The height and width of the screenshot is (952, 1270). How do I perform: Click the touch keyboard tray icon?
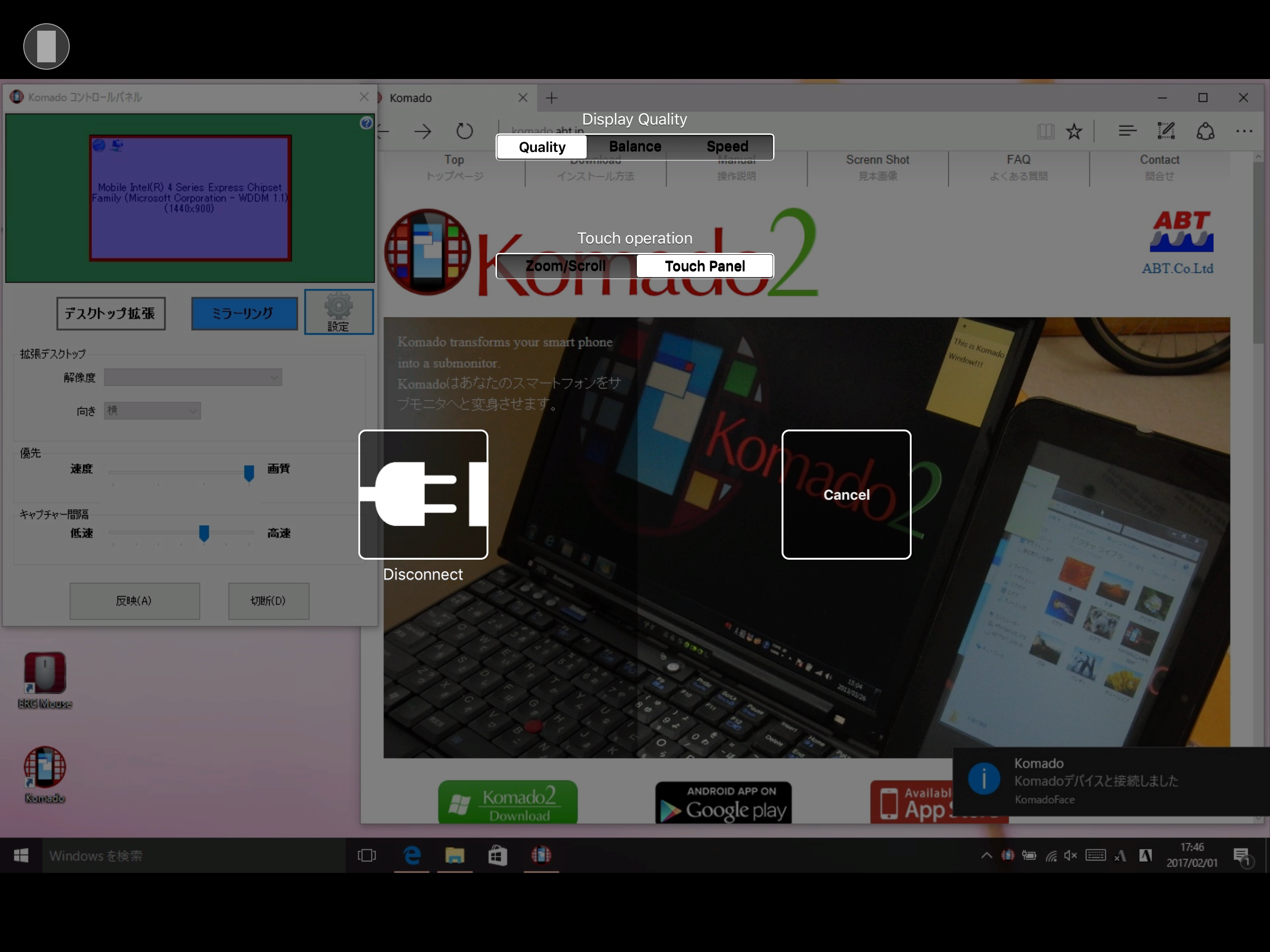1096,855
